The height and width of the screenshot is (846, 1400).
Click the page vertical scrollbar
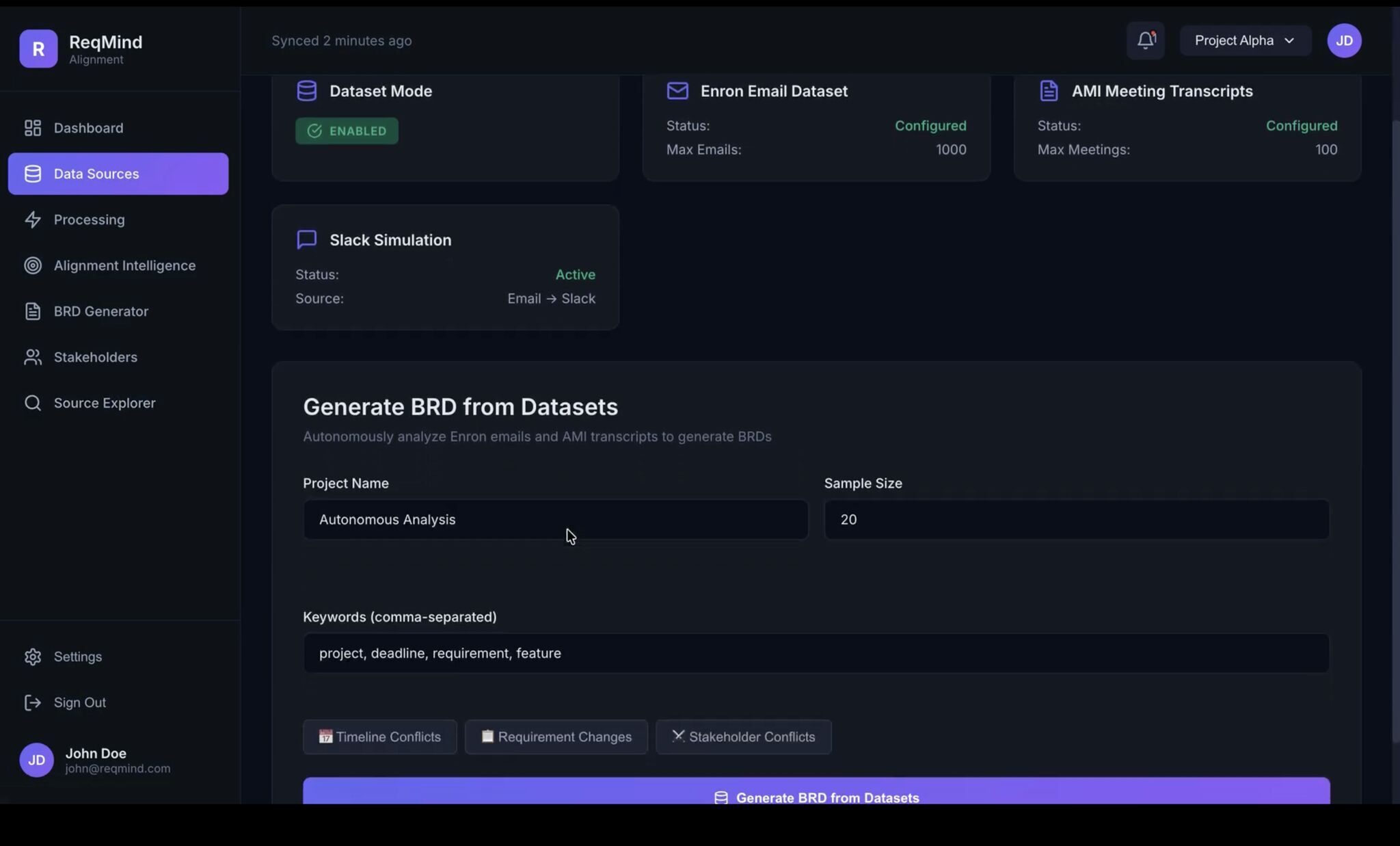1395,432
